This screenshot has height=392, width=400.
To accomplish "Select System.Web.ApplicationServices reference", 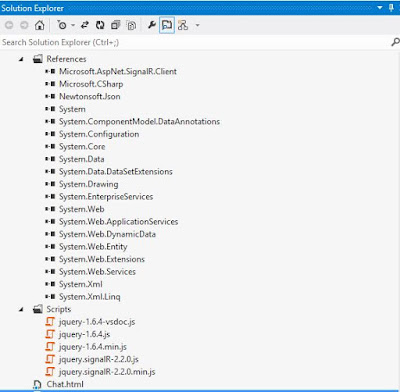I will pyautogui.click(x=119, y=222).
